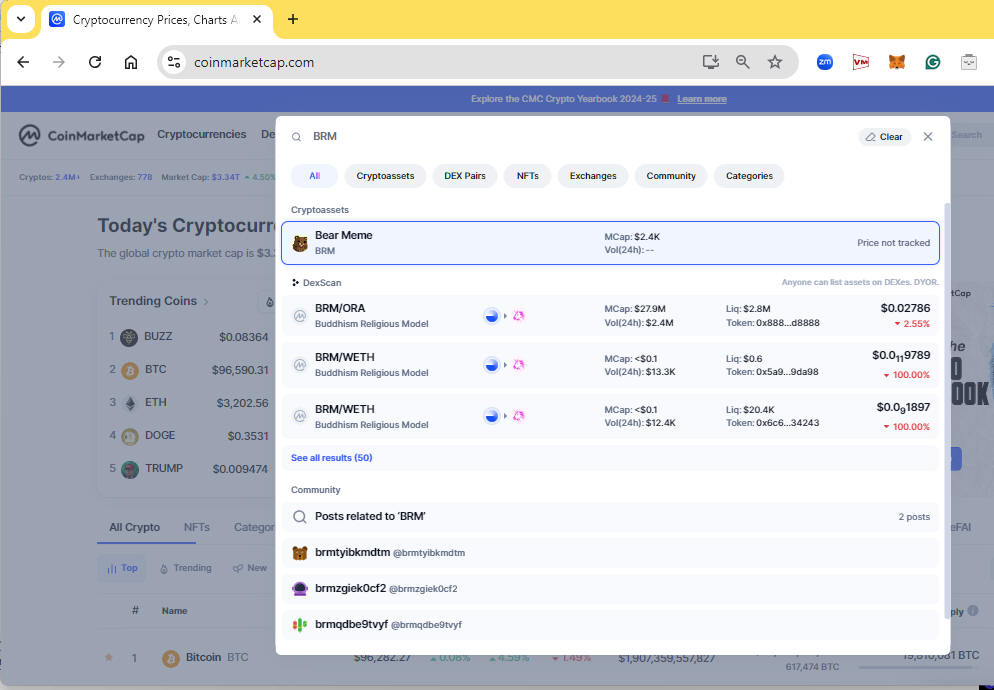The image size is (994, 690).
Task: Open BRM/WETH pair with $13.3K volume
Action: click(x=610, y=365)
